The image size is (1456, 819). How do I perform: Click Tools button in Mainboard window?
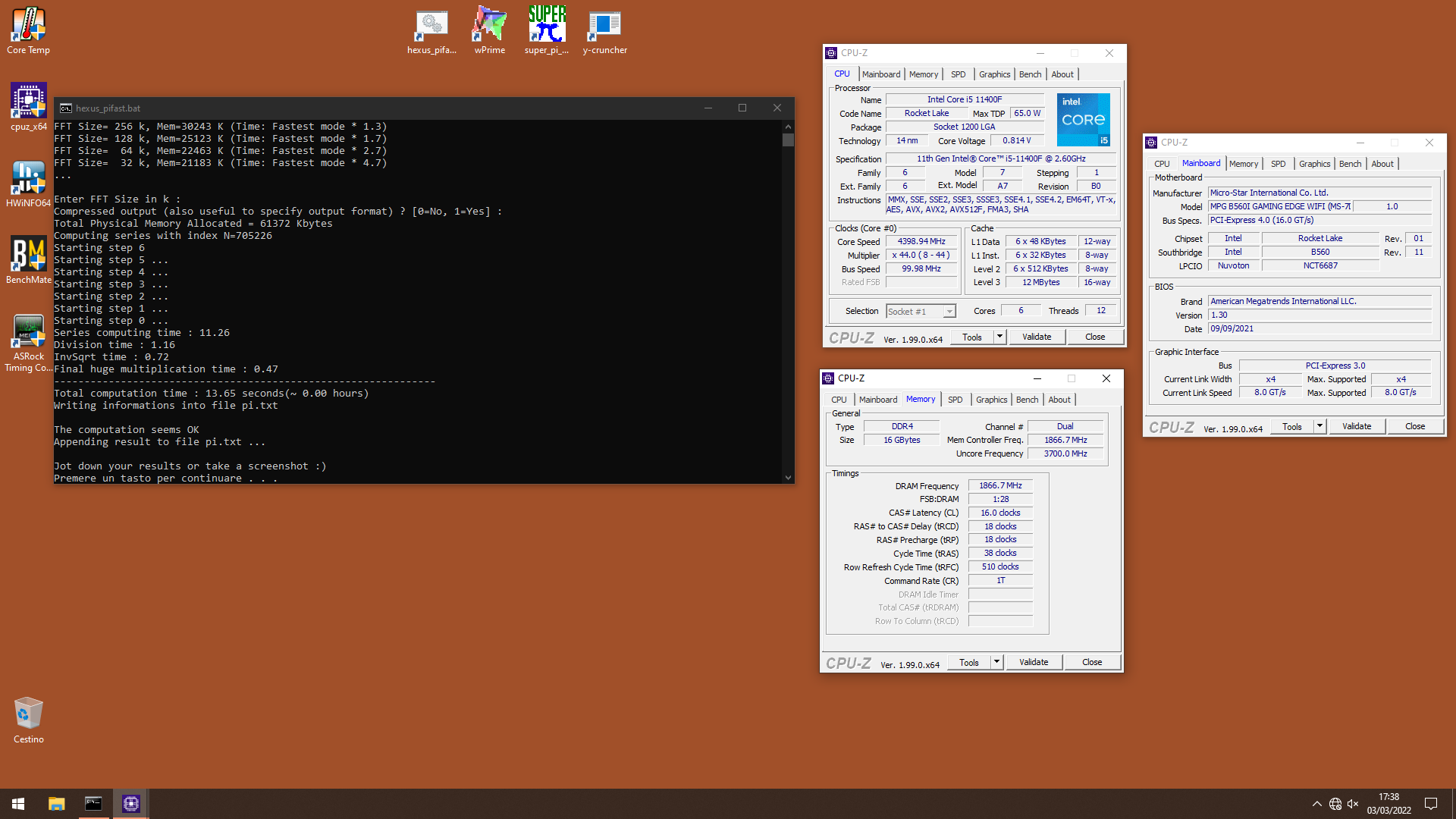[x=1292, y=426]
